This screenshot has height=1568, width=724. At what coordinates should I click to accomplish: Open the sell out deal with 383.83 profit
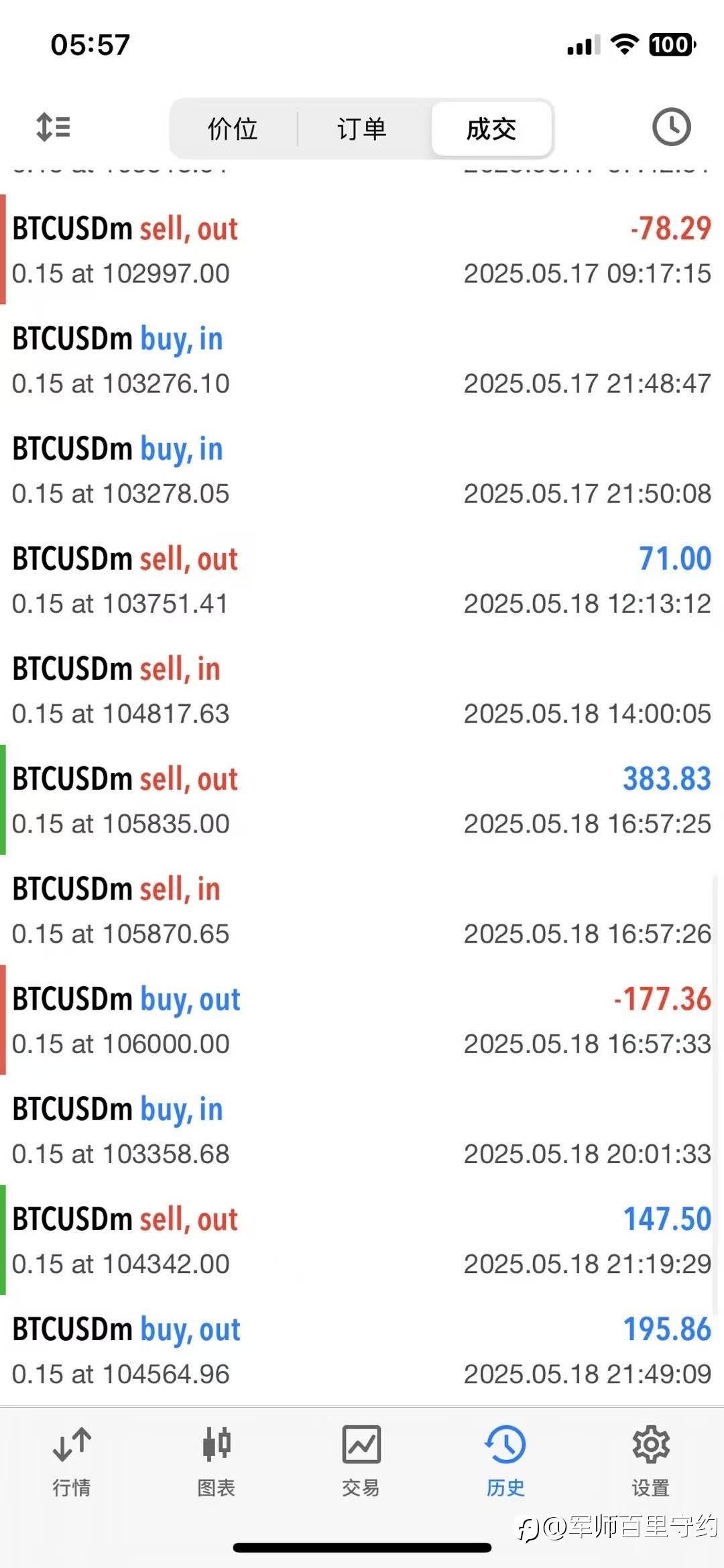point(362,800)
